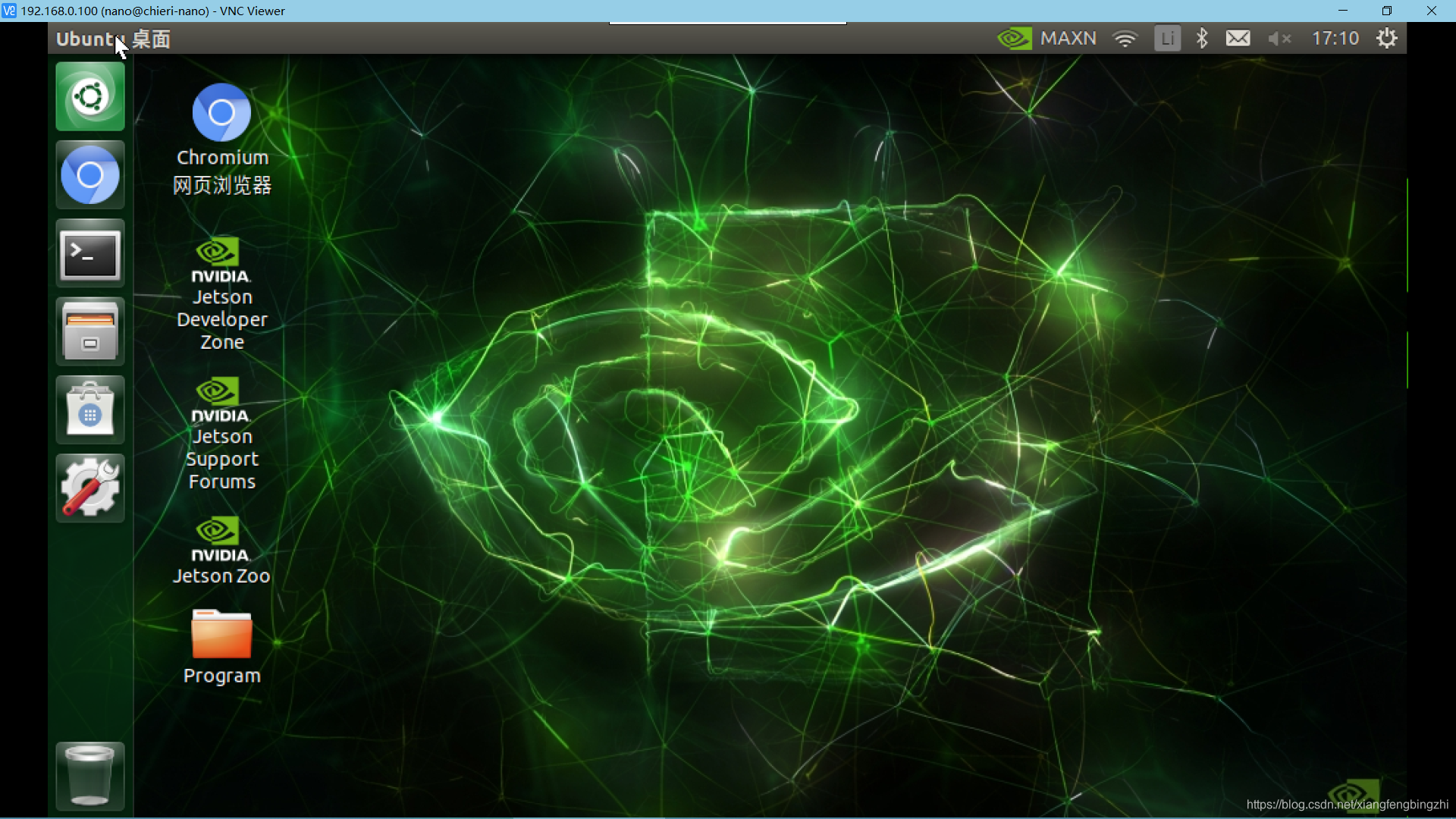The height and width of the screenshot is (819, 1456).
Task: Open the Wi-Fi network indicator
Action: [x=1125, y=38]
